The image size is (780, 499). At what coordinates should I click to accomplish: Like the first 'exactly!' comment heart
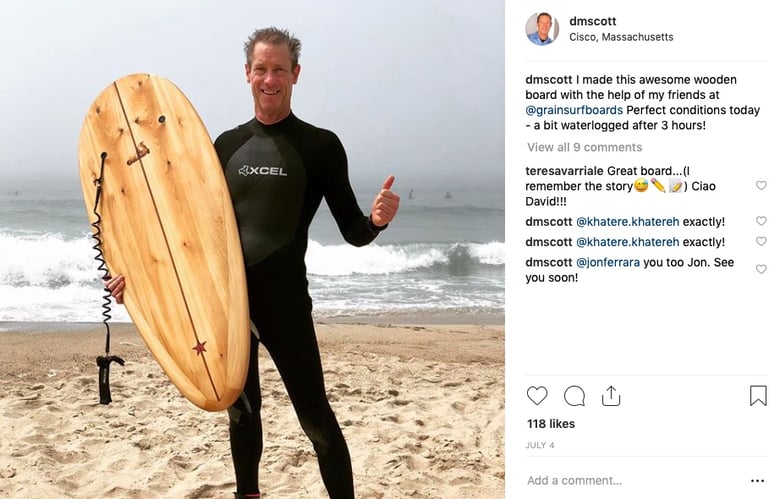(x=761, y=220)
